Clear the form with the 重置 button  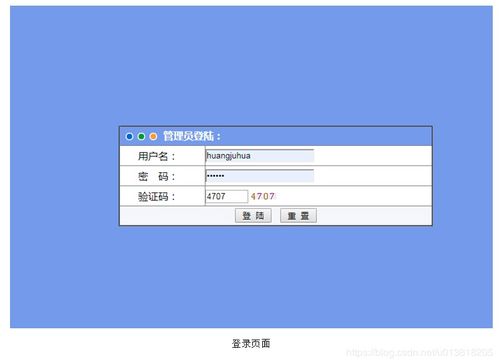tap(298, 216)
